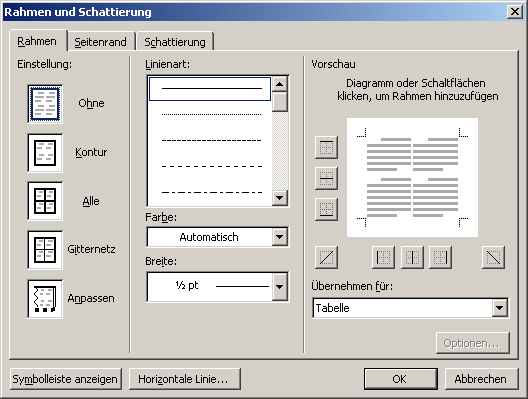The height and width of the screenshot is (399, 528).
Task: Click the Abbrechen button
Action: click(481, 379)
